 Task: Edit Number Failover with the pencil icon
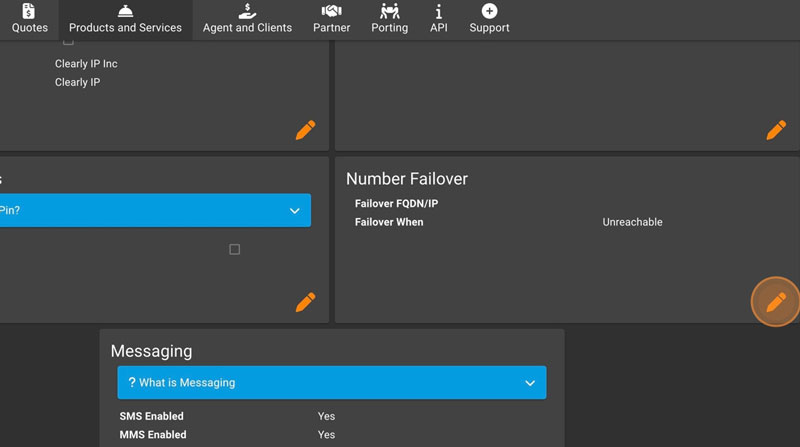coord(775,302)
